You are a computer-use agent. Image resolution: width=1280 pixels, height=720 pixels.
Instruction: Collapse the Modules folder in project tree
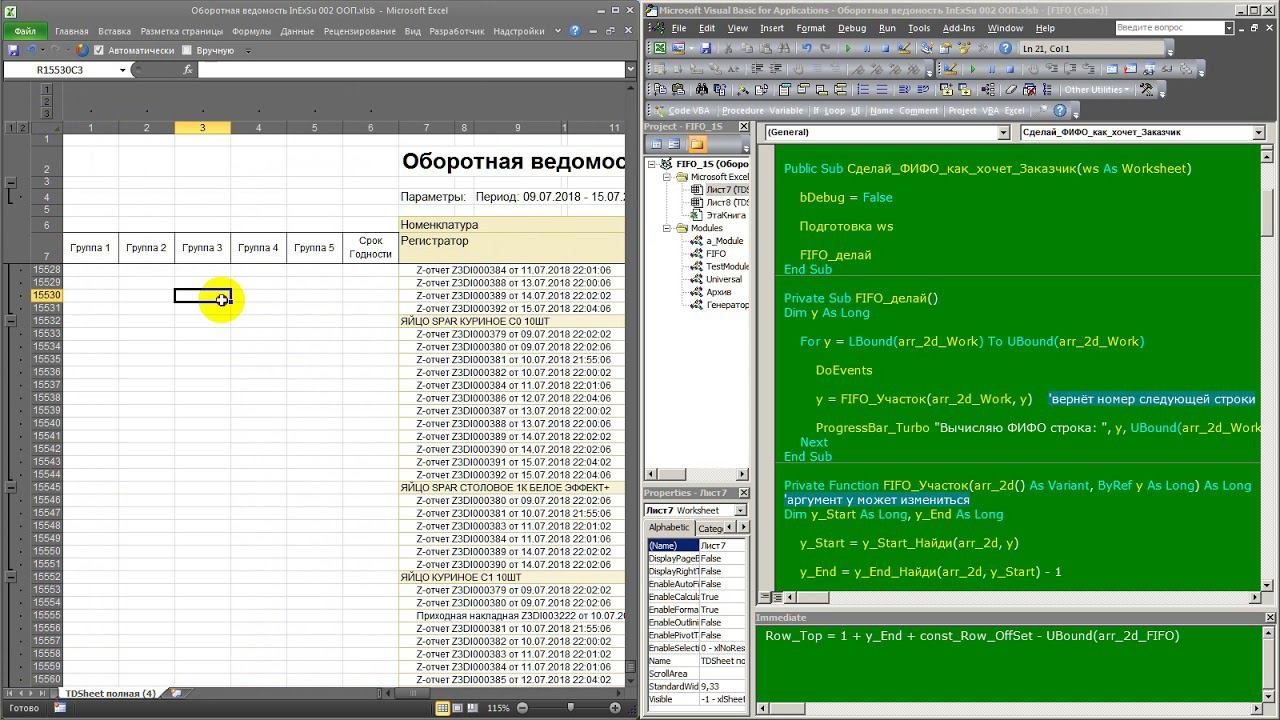point(668,228)
